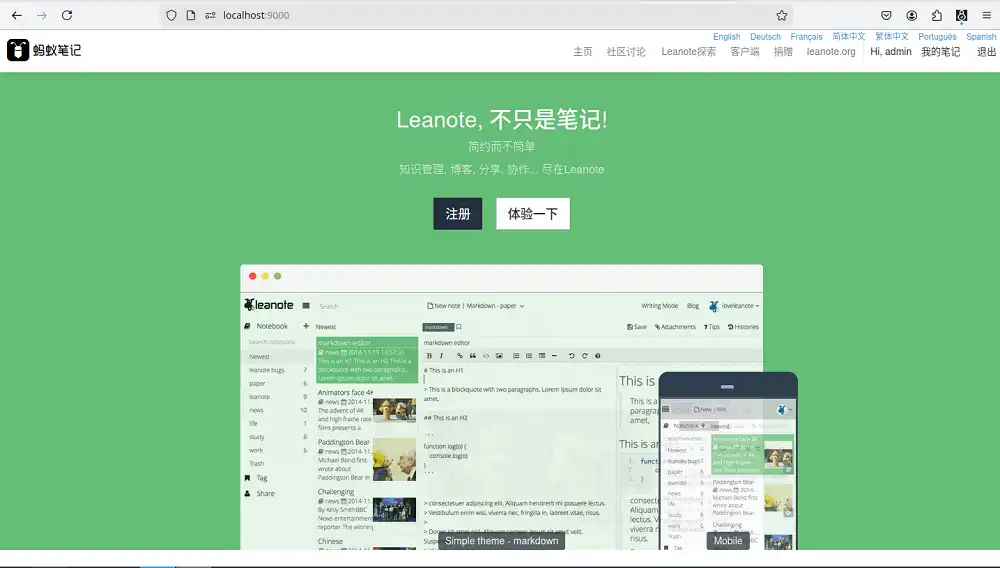The width and height of the screenshot is (1000, 568).
Task: Select the Mobile preview thumbnail
Action: 728,541
